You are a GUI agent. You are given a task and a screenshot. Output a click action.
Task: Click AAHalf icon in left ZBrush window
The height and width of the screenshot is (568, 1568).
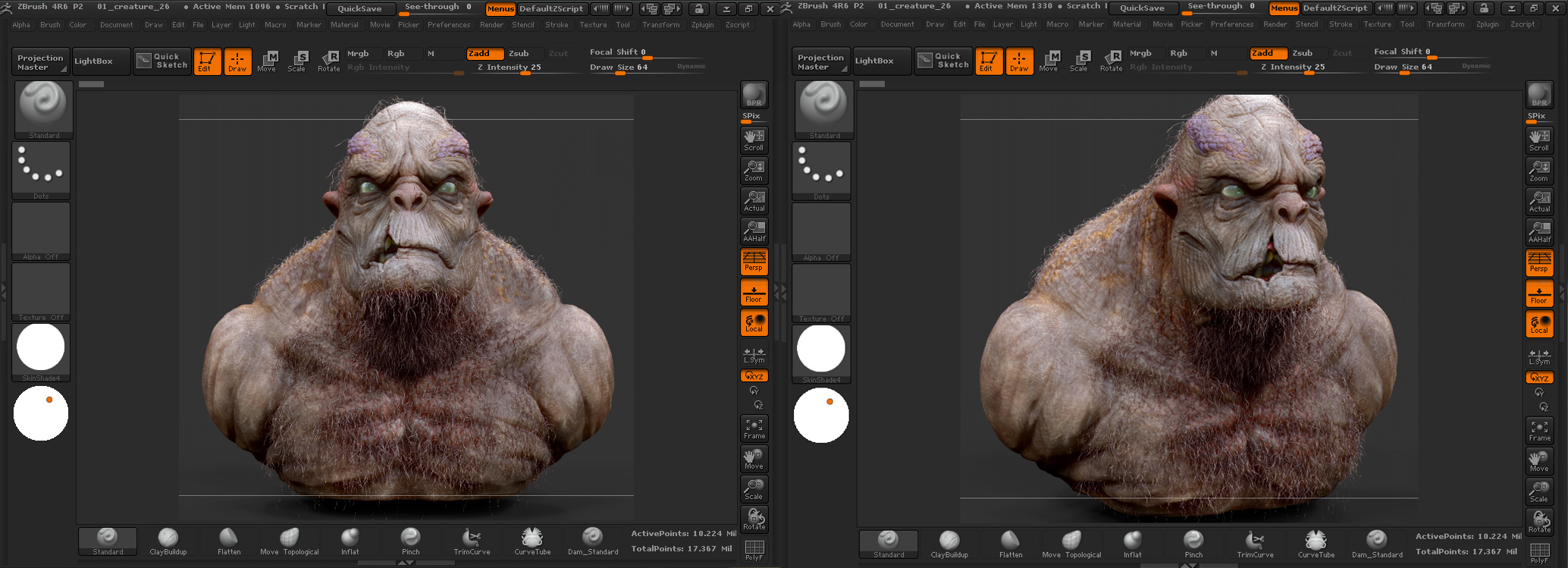coord(754,231)
